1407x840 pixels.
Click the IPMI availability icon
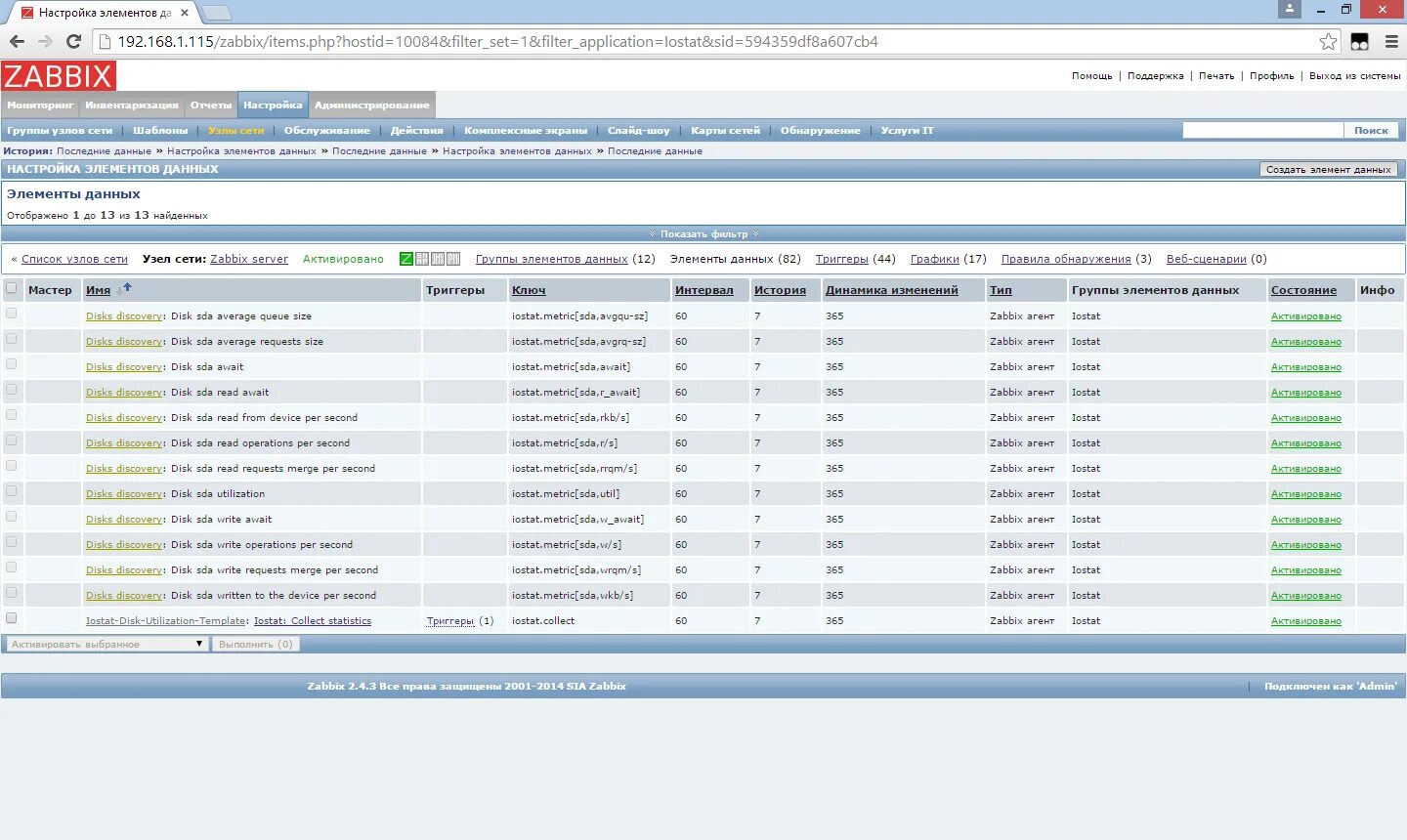453,259
